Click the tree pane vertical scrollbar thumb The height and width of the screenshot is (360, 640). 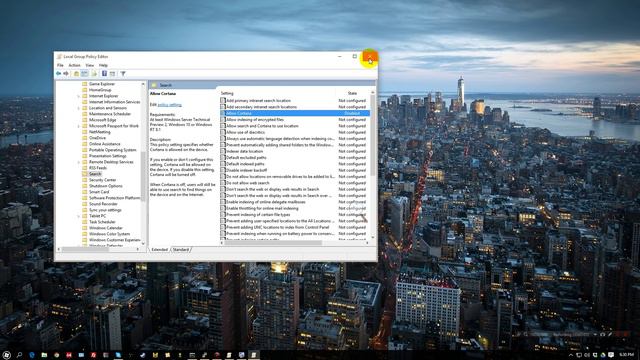(143, 176)
